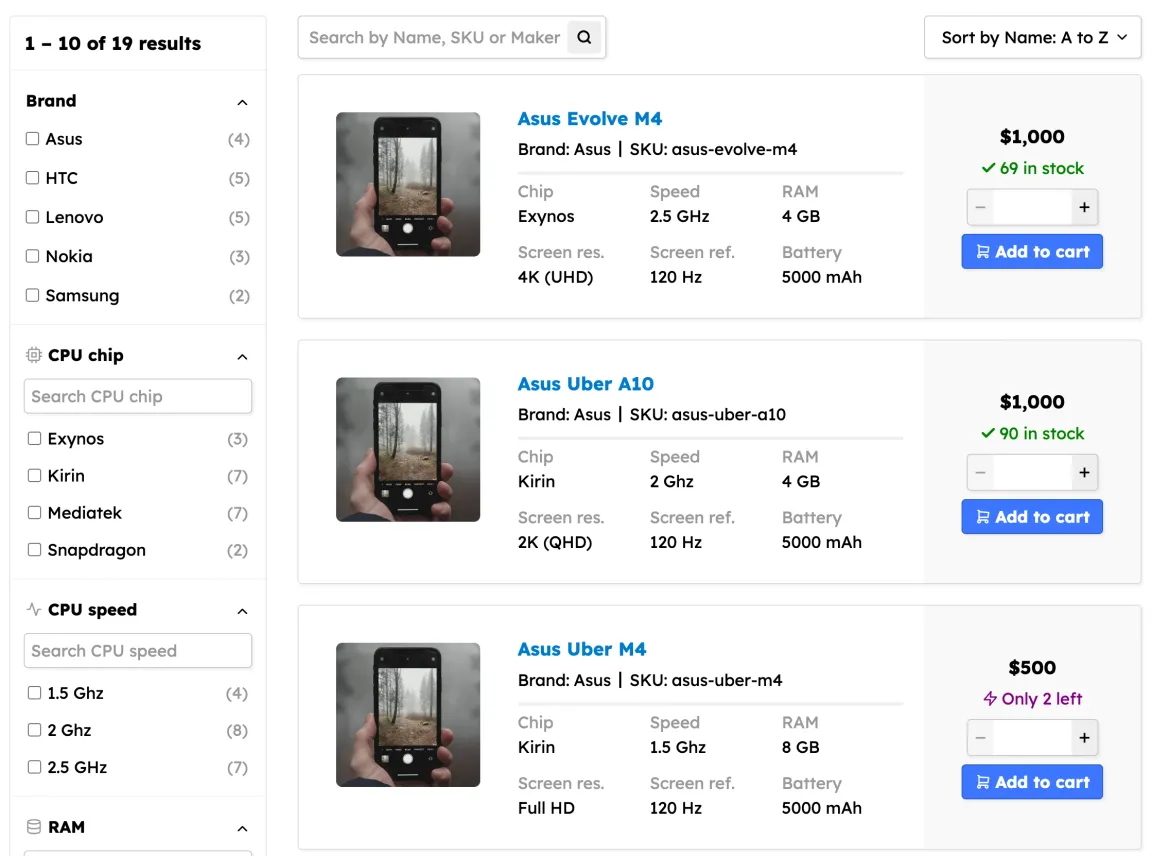This screenshot has height=856, width=1152.
Task: Click the Asus Uber M4 product thumbnail
Action: pos(408,715)
